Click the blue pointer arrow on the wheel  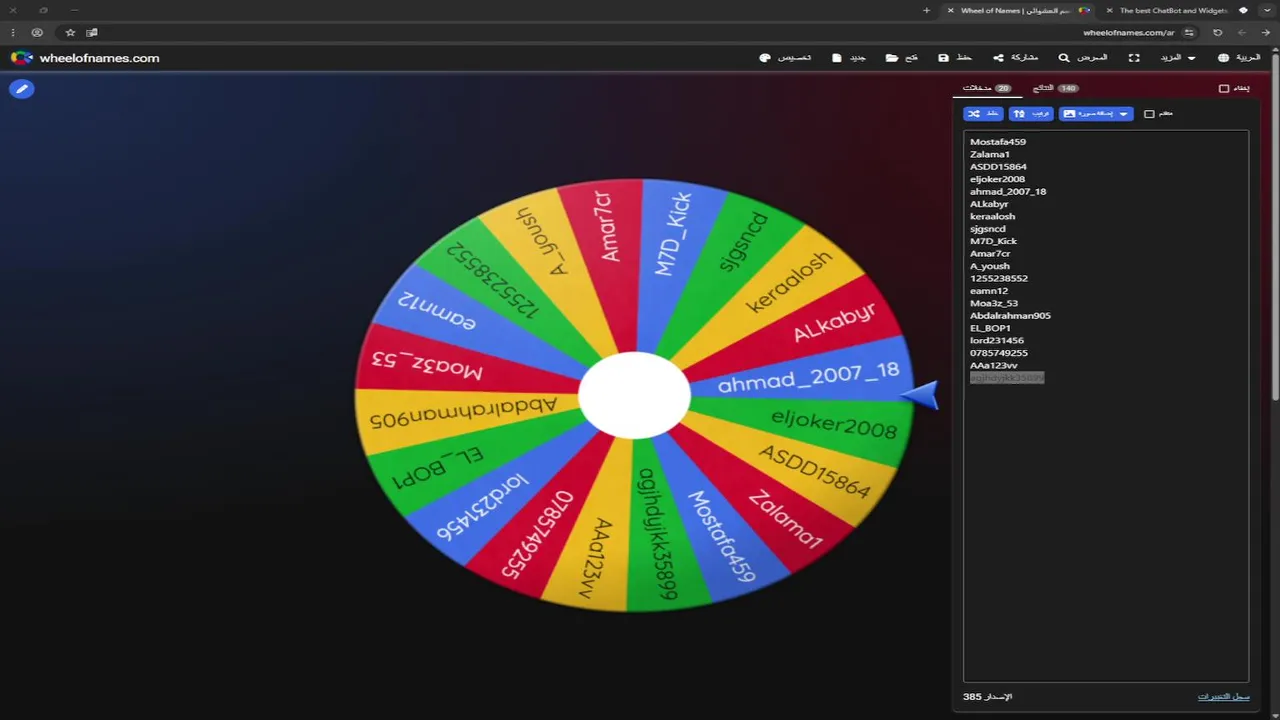click(920, 394)
